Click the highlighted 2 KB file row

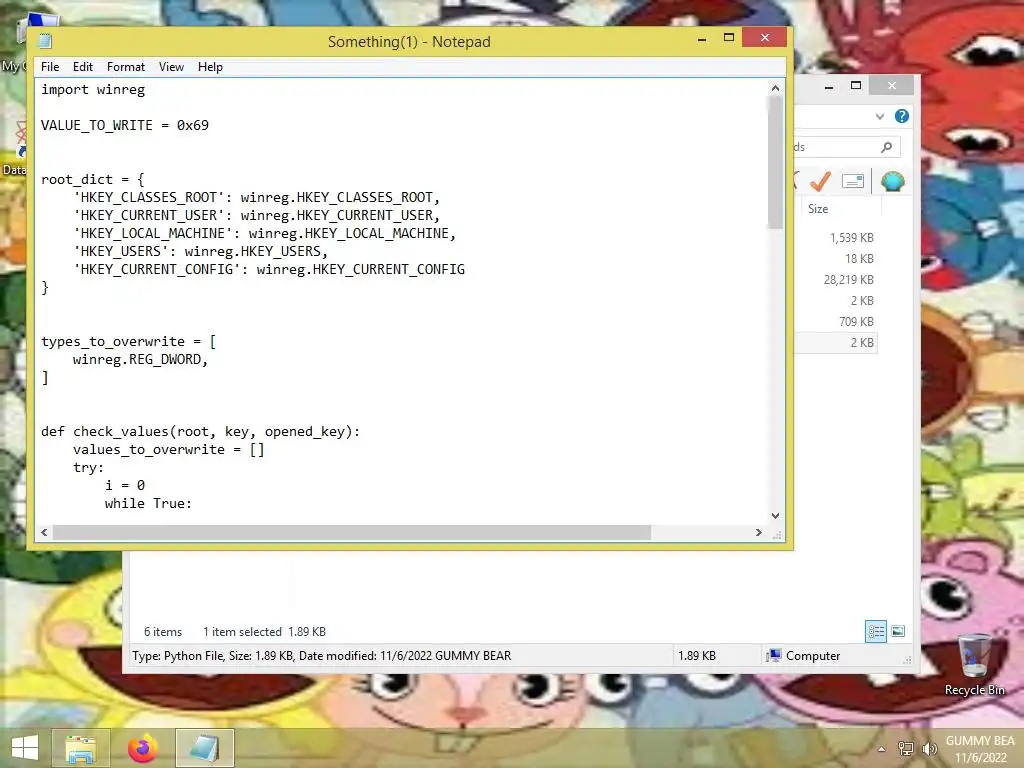[837, 342]
